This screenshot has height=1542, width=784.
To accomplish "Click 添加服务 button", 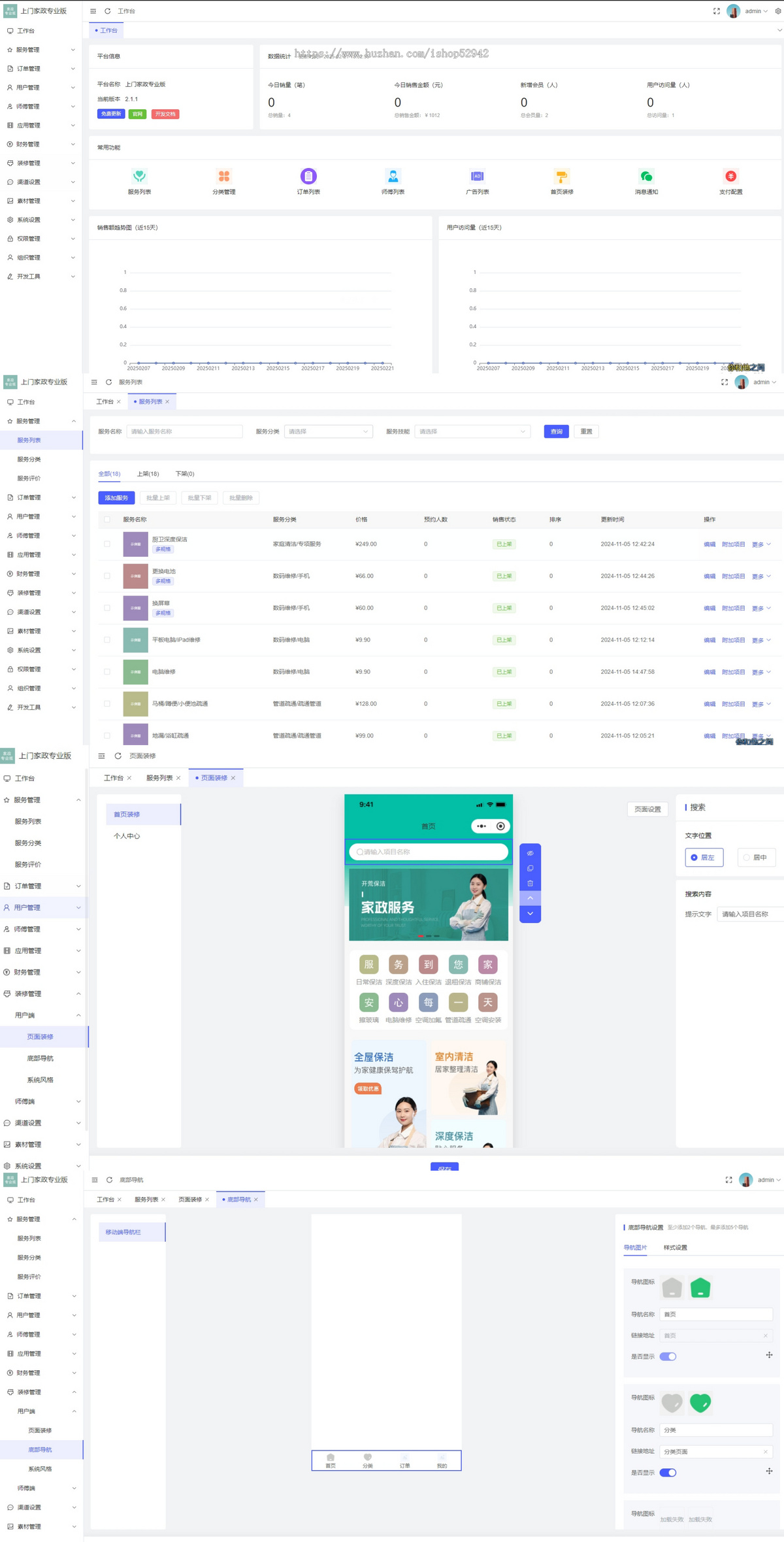I will [116, 498].
